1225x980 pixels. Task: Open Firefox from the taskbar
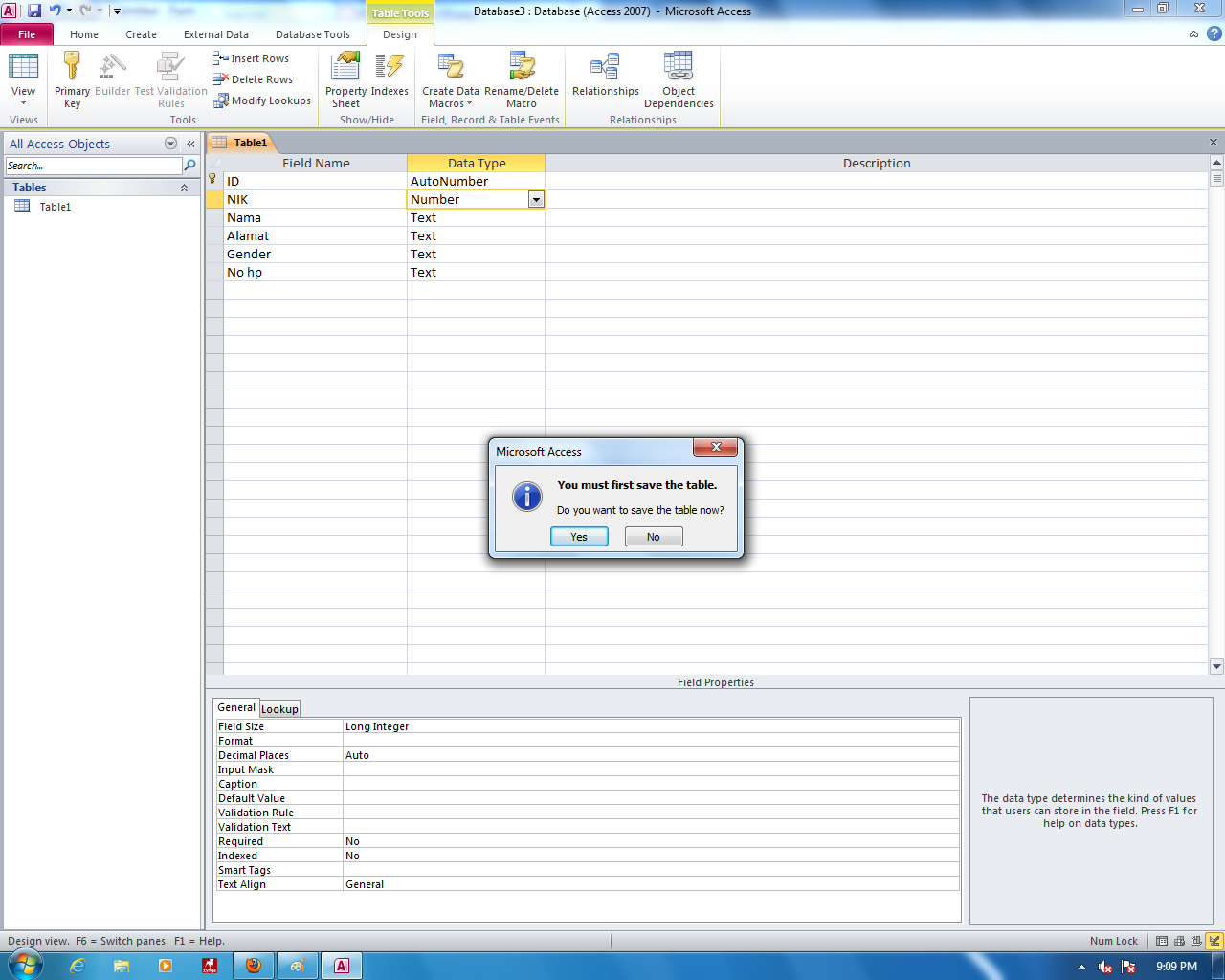coord(254,966)
